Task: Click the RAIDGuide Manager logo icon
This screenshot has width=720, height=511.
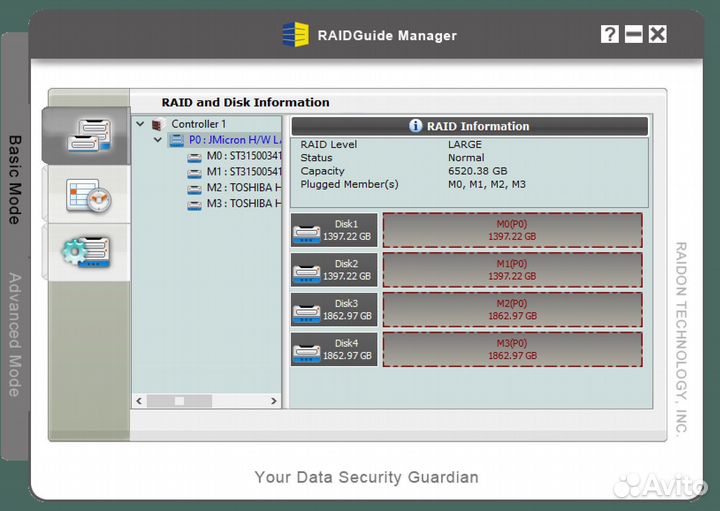Action: coord(296,34)
